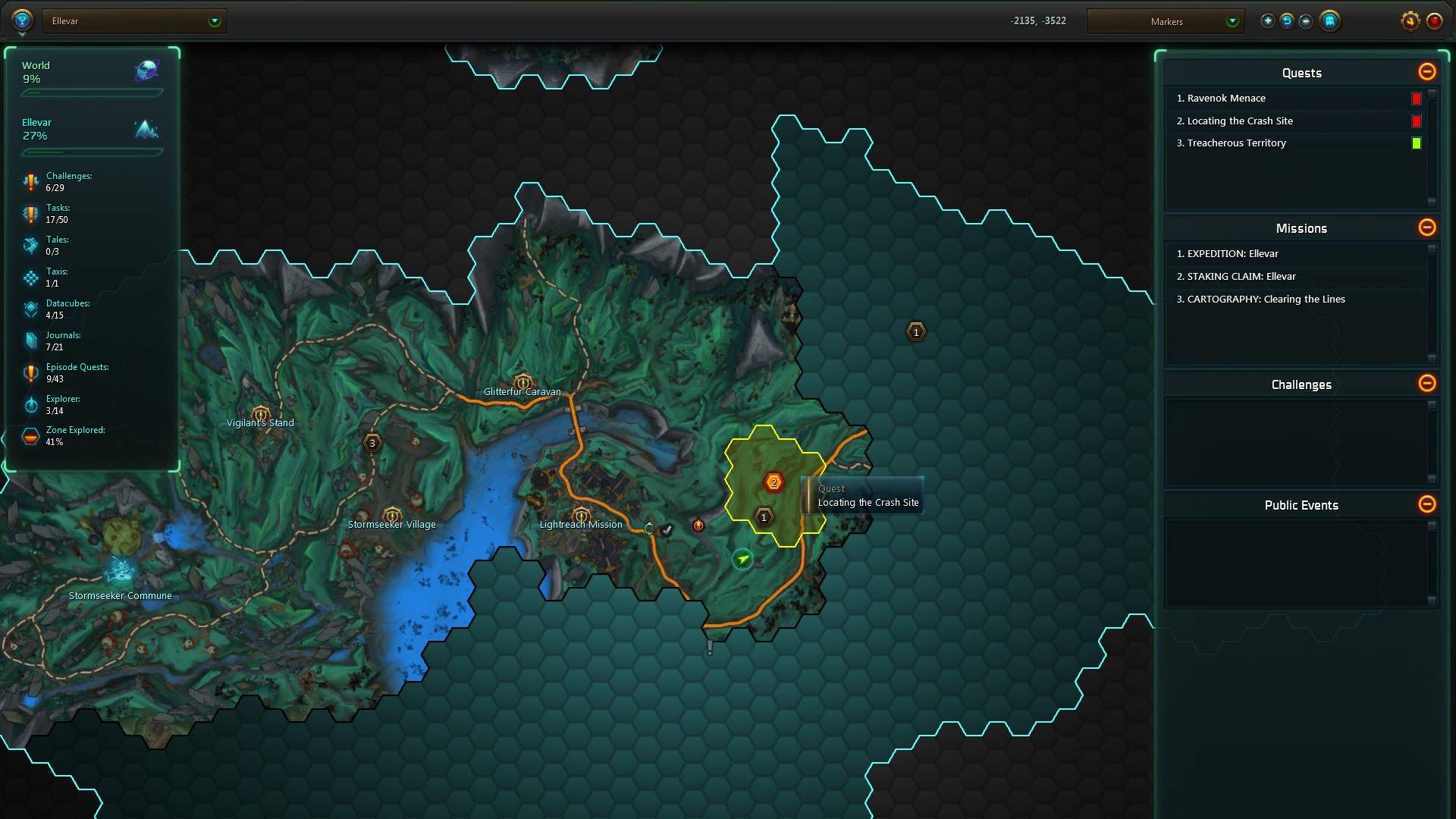The height and width of the screenshot is (819, 1456).
Task: Click the Challenges stat icon
Action: coord(30,182)
